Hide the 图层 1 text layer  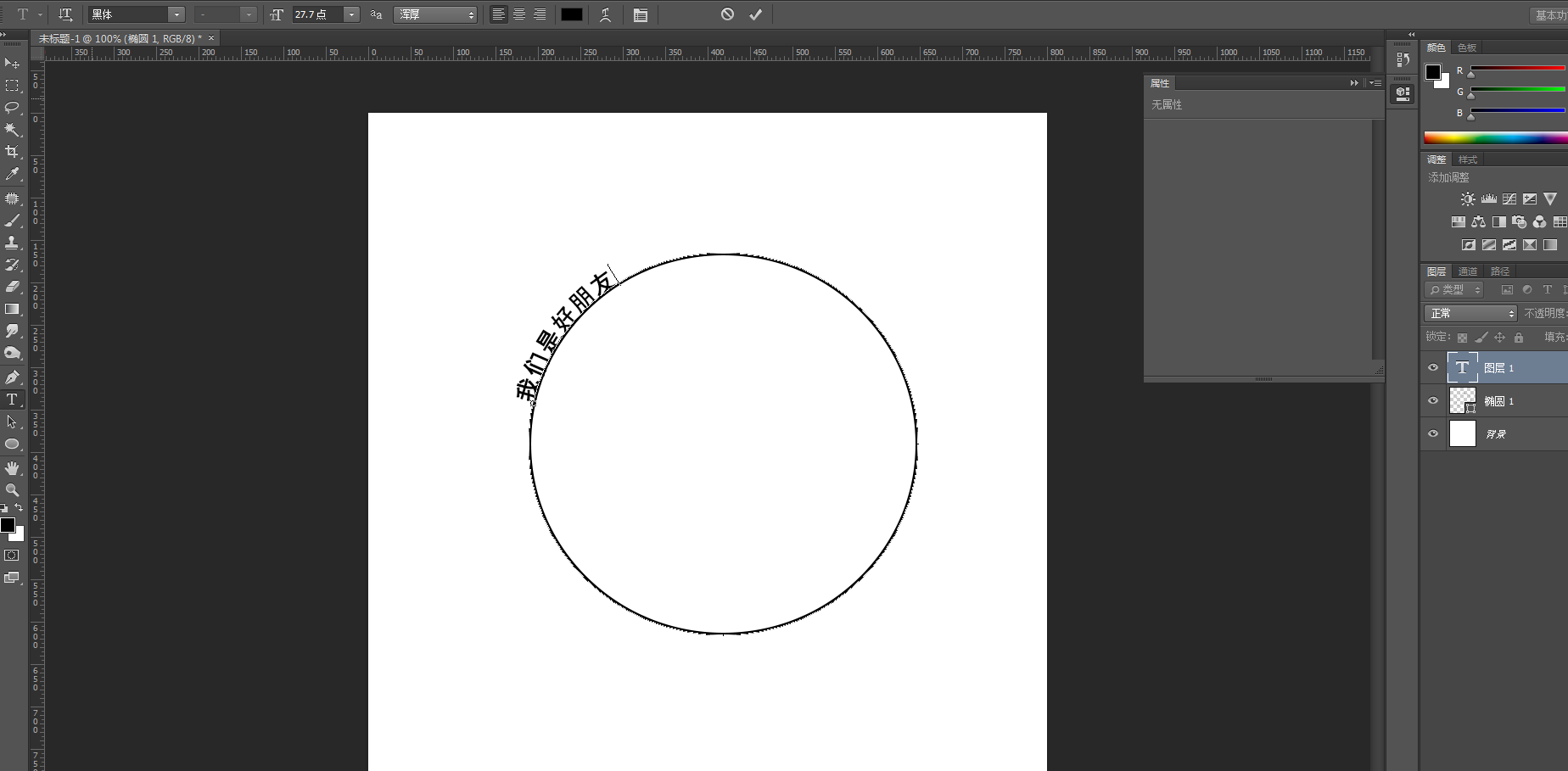pos(1433,368)
